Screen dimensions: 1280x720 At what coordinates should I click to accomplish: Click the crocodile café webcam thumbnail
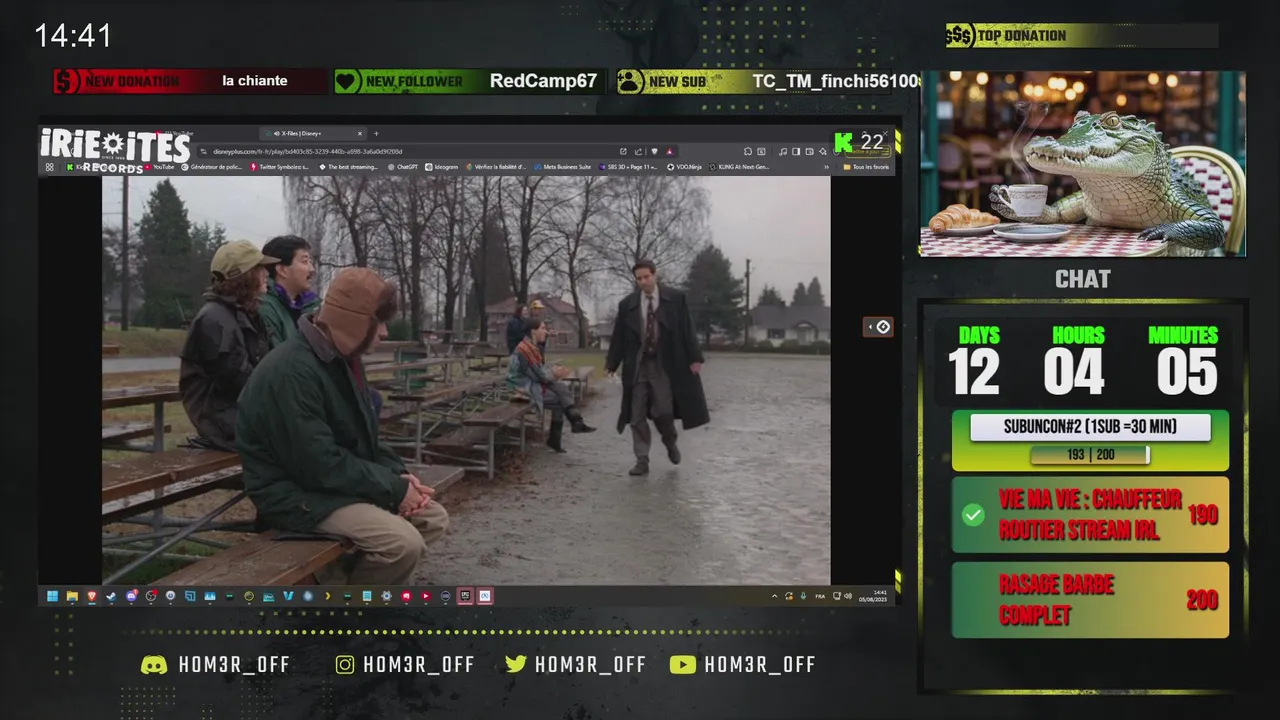pos(1083,164)
